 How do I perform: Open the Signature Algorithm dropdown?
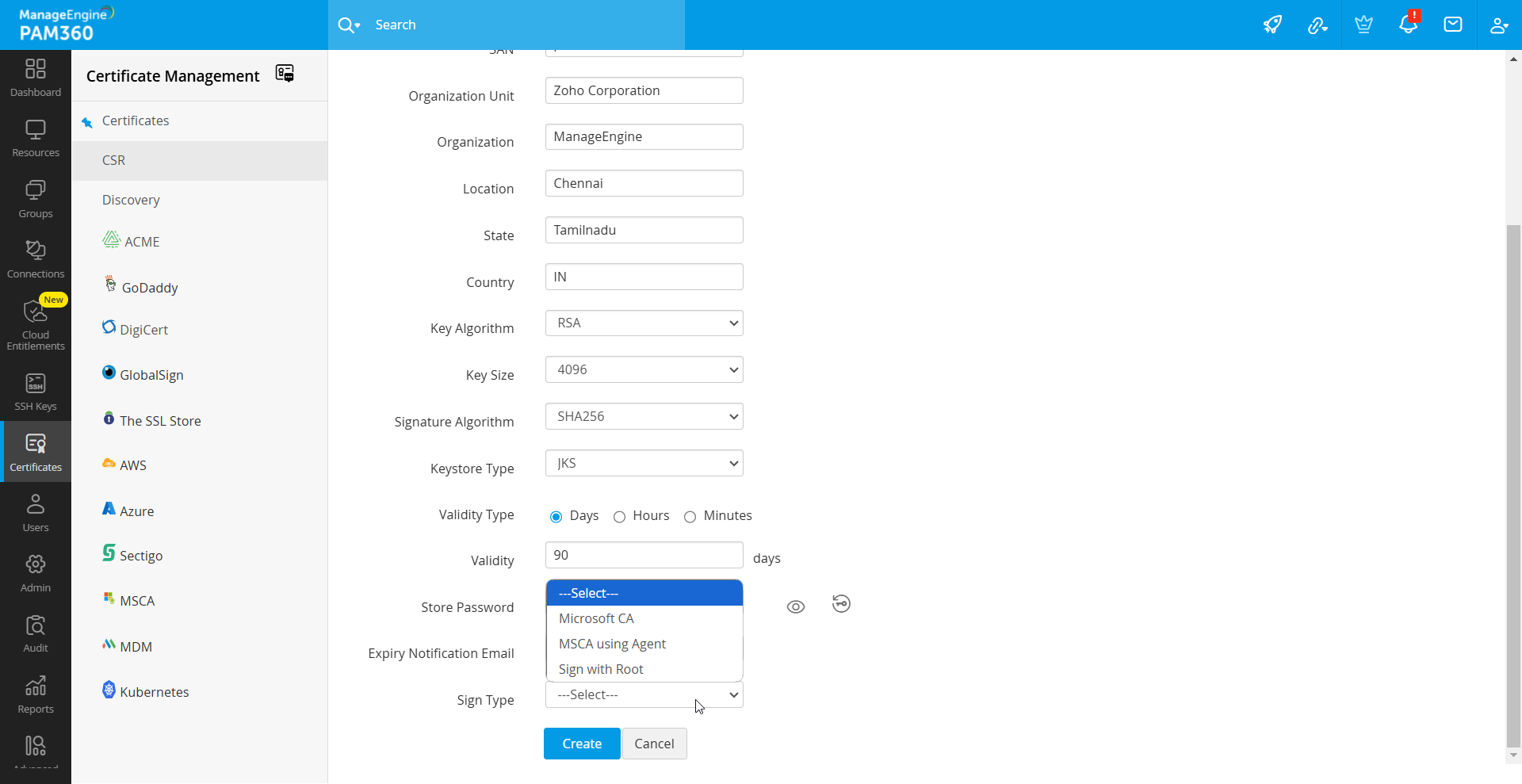644,417
